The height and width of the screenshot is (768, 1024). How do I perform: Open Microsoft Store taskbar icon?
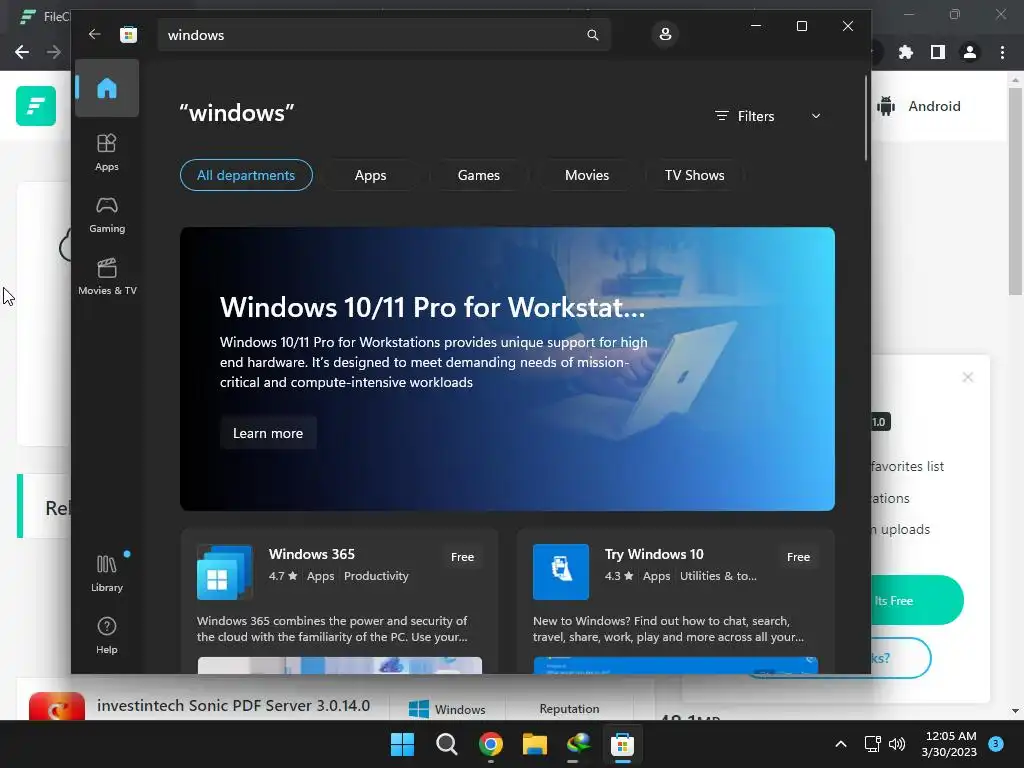622,744
